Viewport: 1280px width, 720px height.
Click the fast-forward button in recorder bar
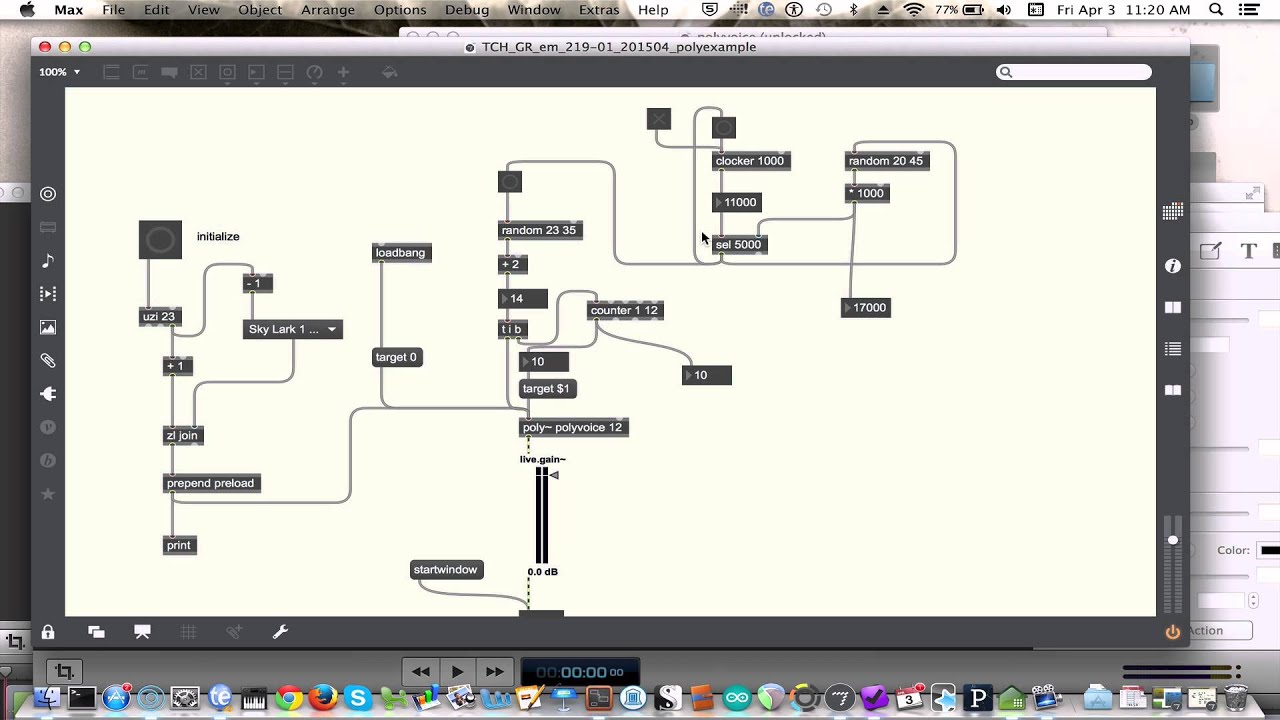(x=494, y=672)
